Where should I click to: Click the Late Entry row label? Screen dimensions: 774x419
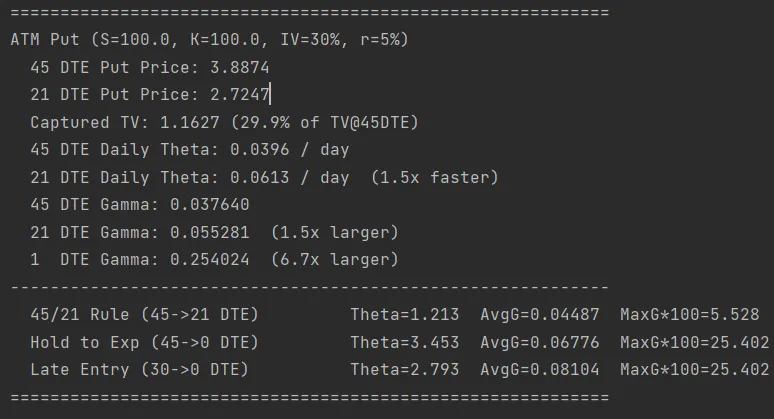pos(139,369)
